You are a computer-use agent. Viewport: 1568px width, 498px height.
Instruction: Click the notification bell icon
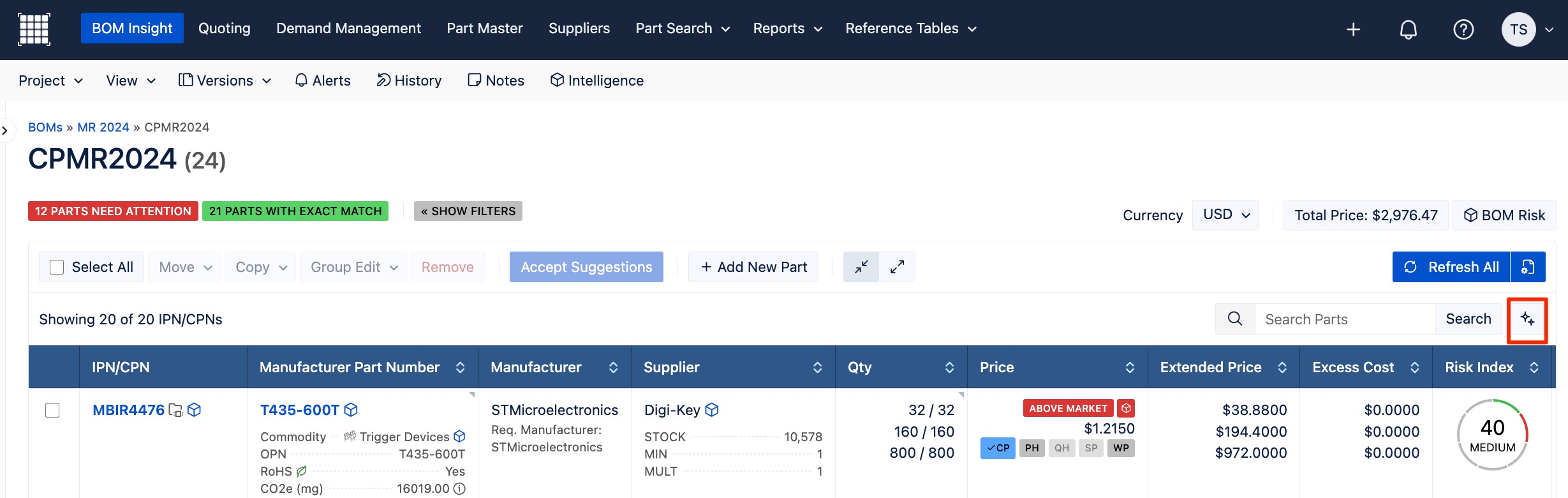[1408, 29]
